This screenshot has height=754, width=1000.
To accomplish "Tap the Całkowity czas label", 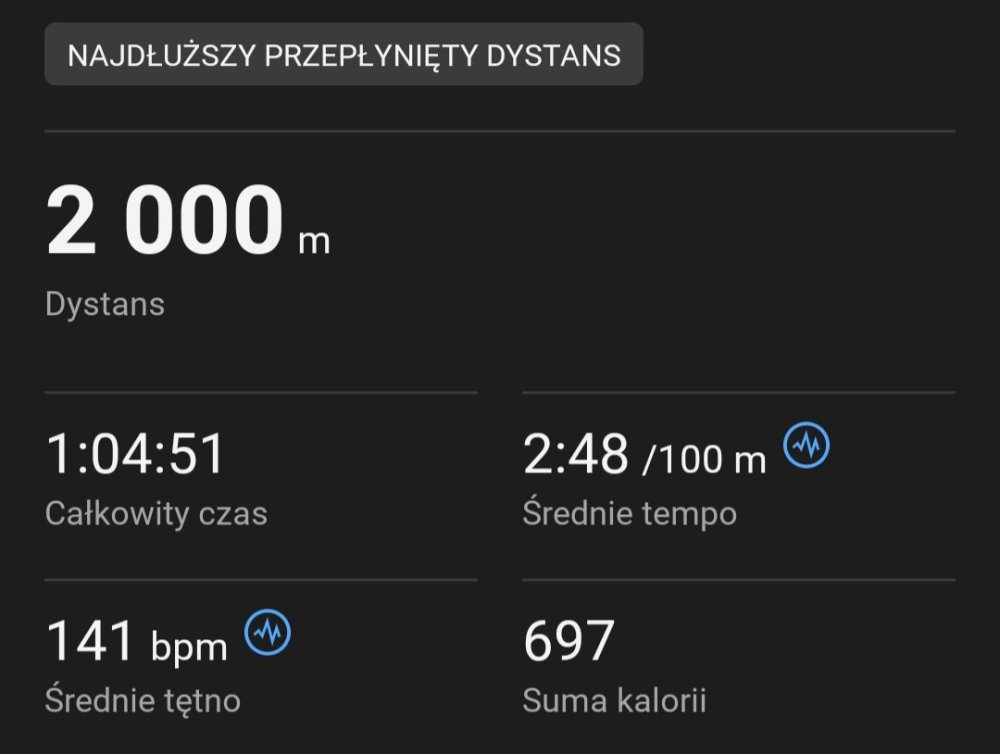I will pyautogui.click(x=156, y=513).
